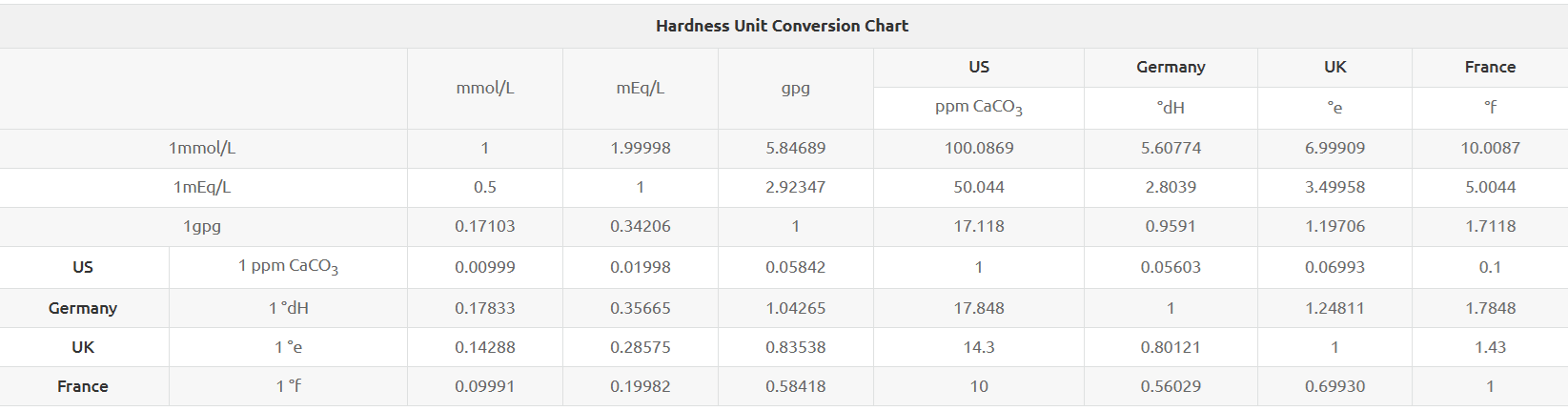
Task: Click the Hardness Unit Conversion Chart title
Action: 782,26
